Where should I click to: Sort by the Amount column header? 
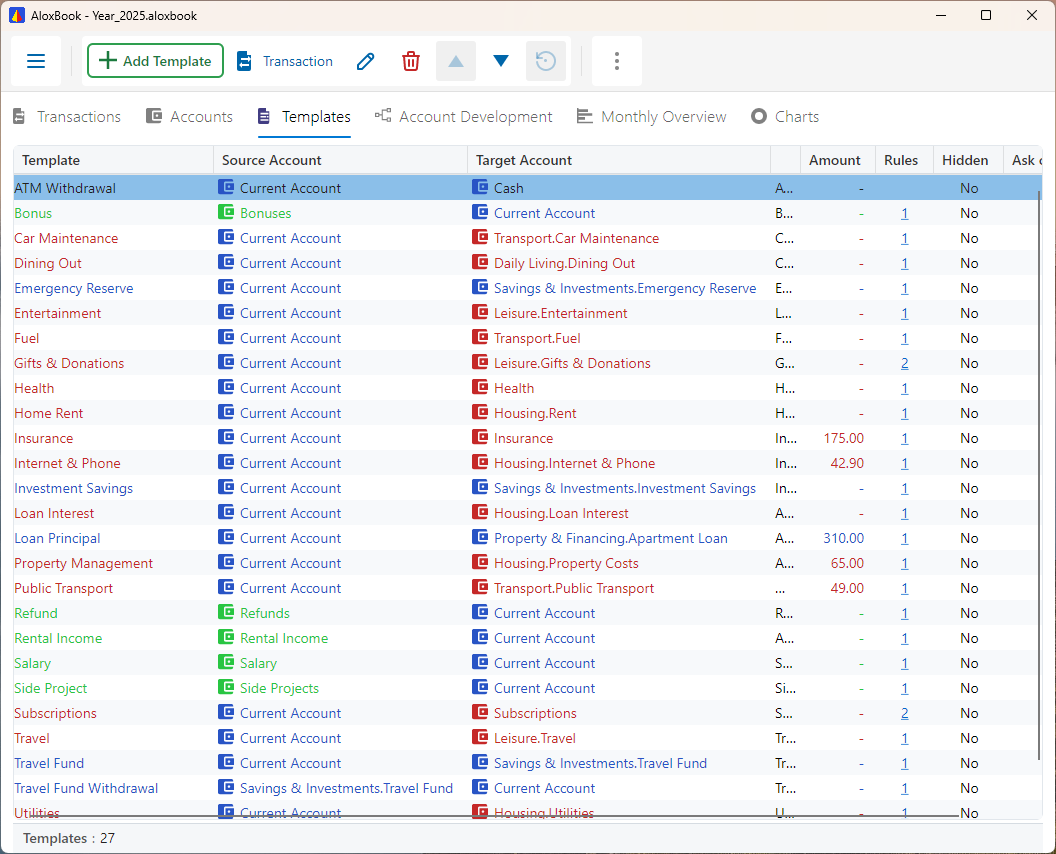tap(837, 160)
